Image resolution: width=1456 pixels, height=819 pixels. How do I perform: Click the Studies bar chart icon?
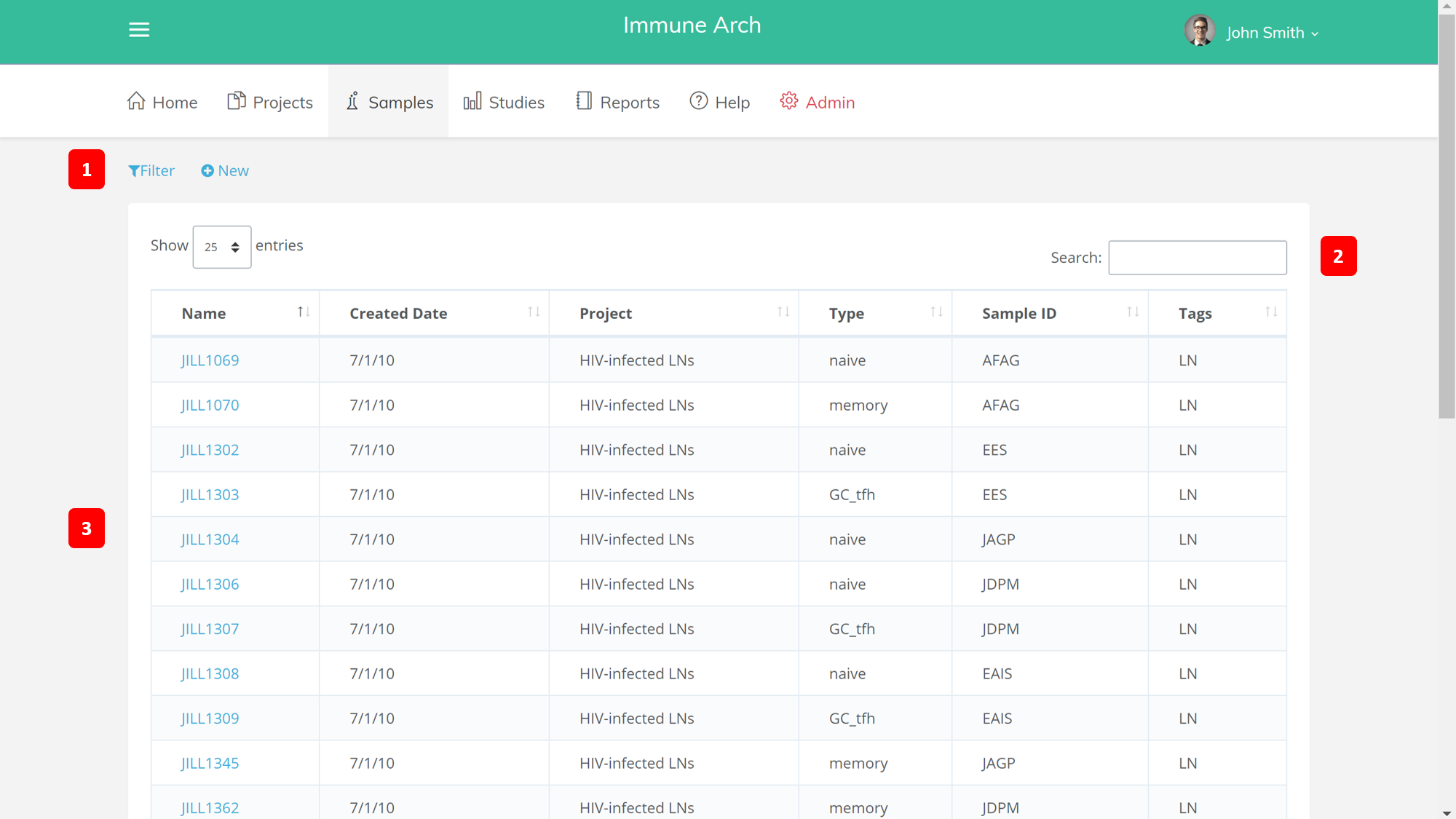tap(472, 101)
